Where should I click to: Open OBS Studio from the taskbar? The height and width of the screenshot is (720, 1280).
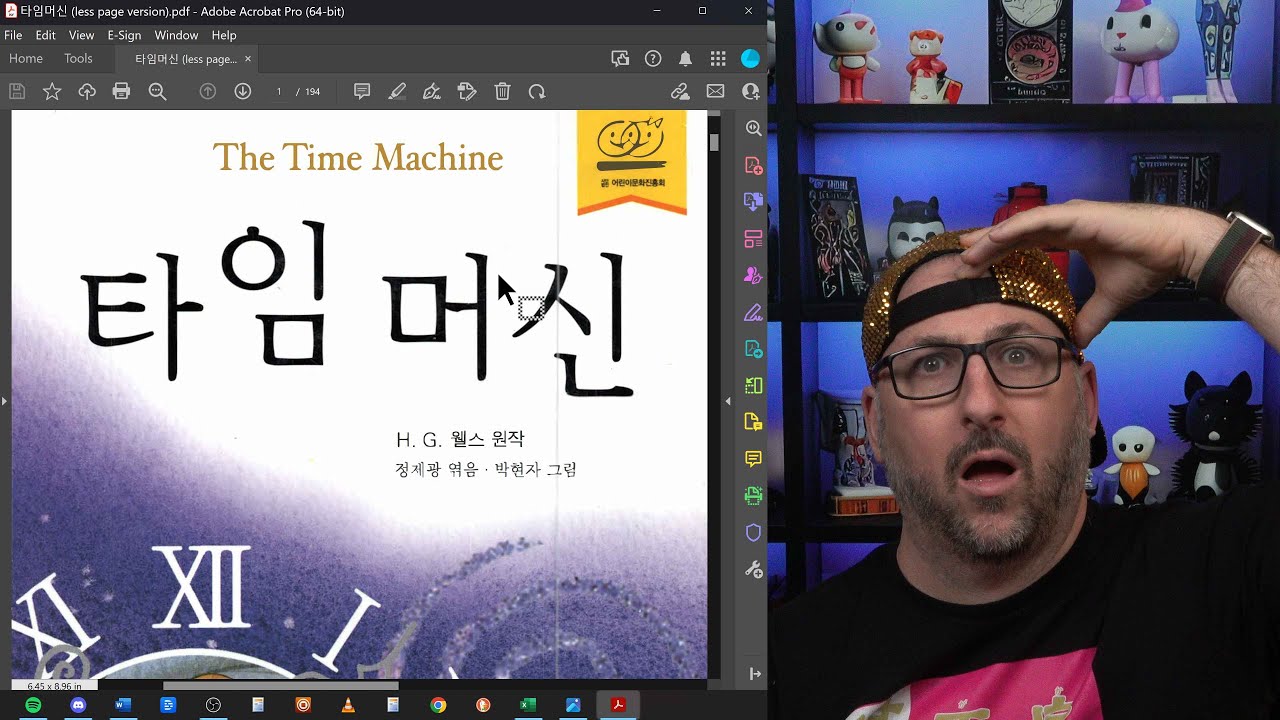(x=213, y=706)
